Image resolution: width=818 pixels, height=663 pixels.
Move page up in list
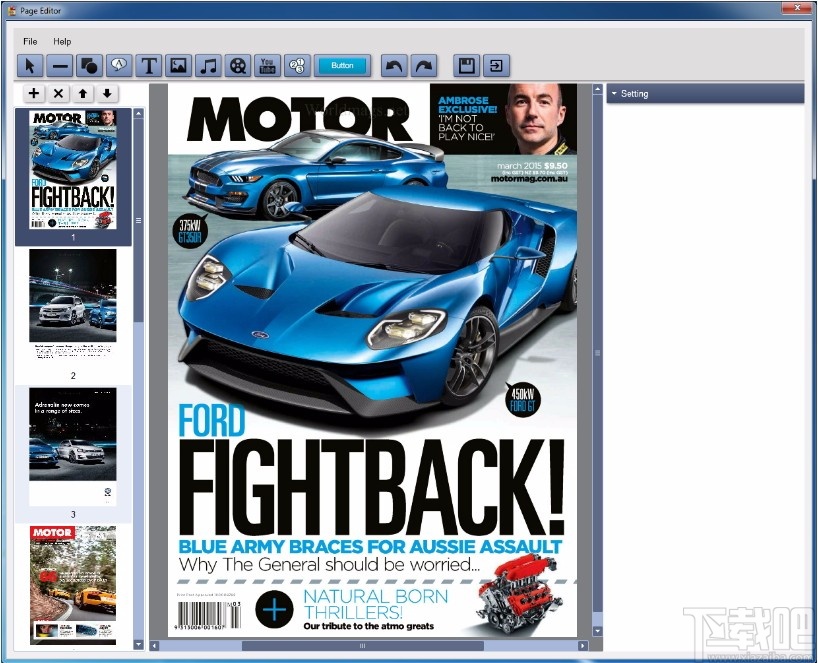pos(82,93)
